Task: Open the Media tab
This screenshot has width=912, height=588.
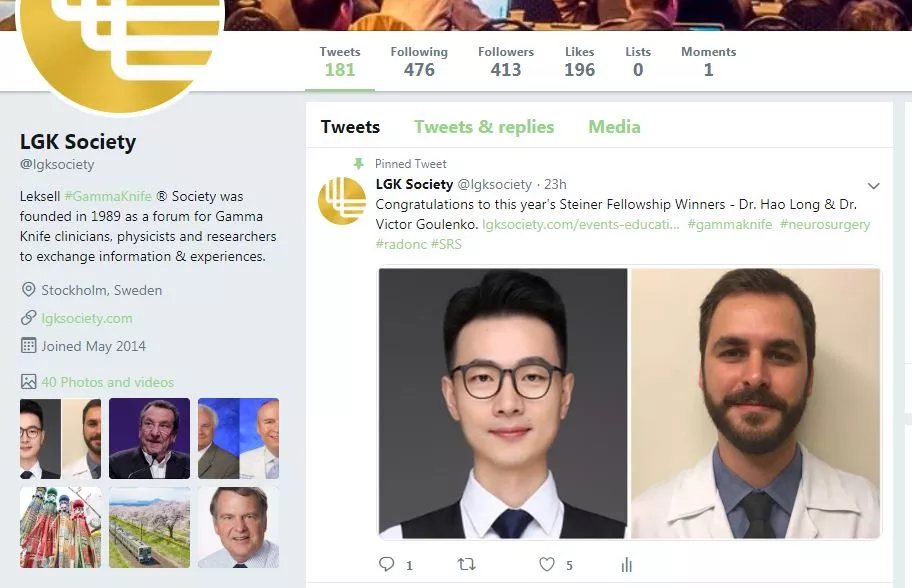Action: [x=614, y=127]
